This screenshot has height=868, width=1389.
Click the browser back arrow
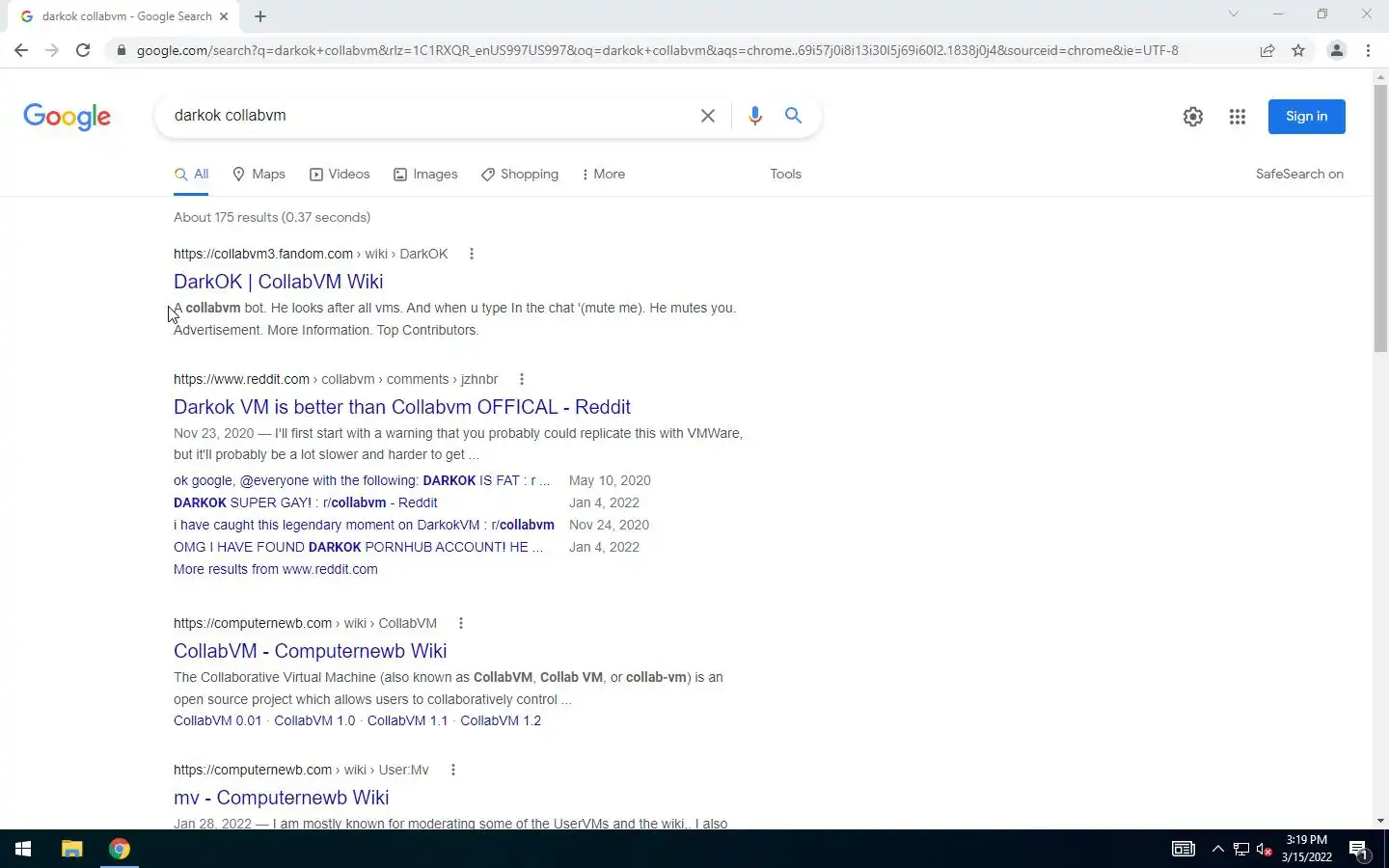21,50
